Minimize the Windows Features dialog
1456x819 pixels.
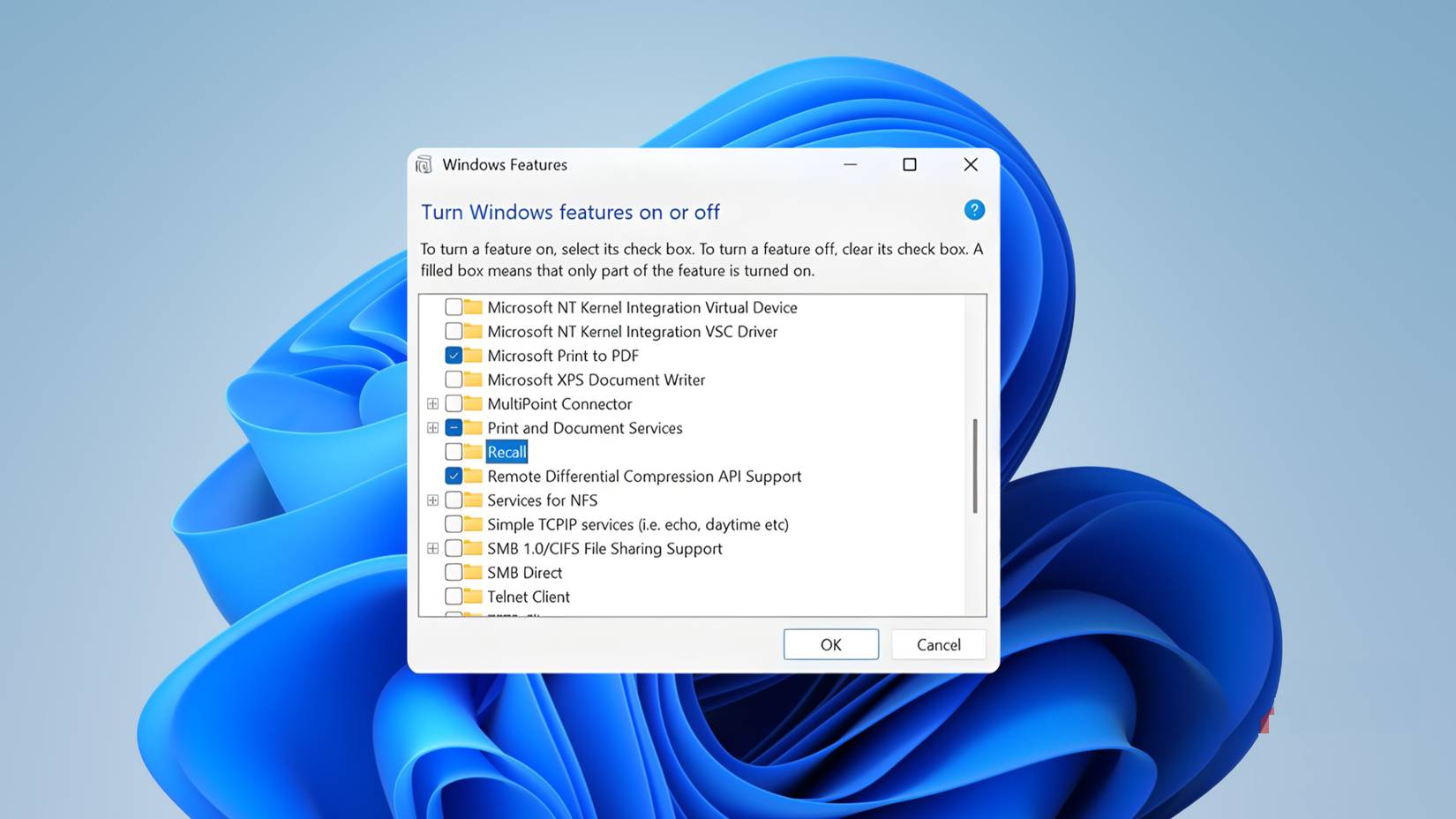coord(850,165)
